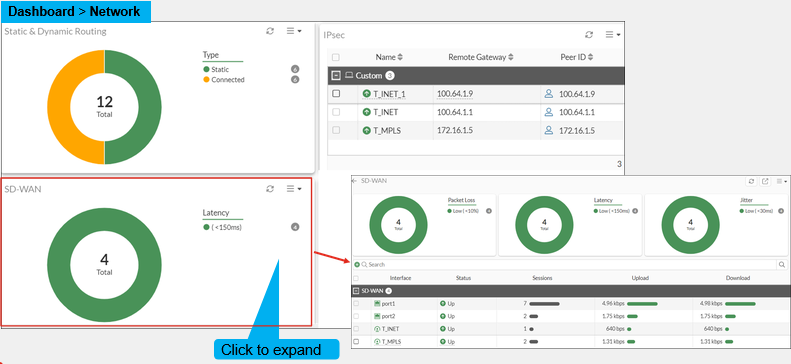Click the port2 interface icon

pyautogui.click(x=377, y=316)
